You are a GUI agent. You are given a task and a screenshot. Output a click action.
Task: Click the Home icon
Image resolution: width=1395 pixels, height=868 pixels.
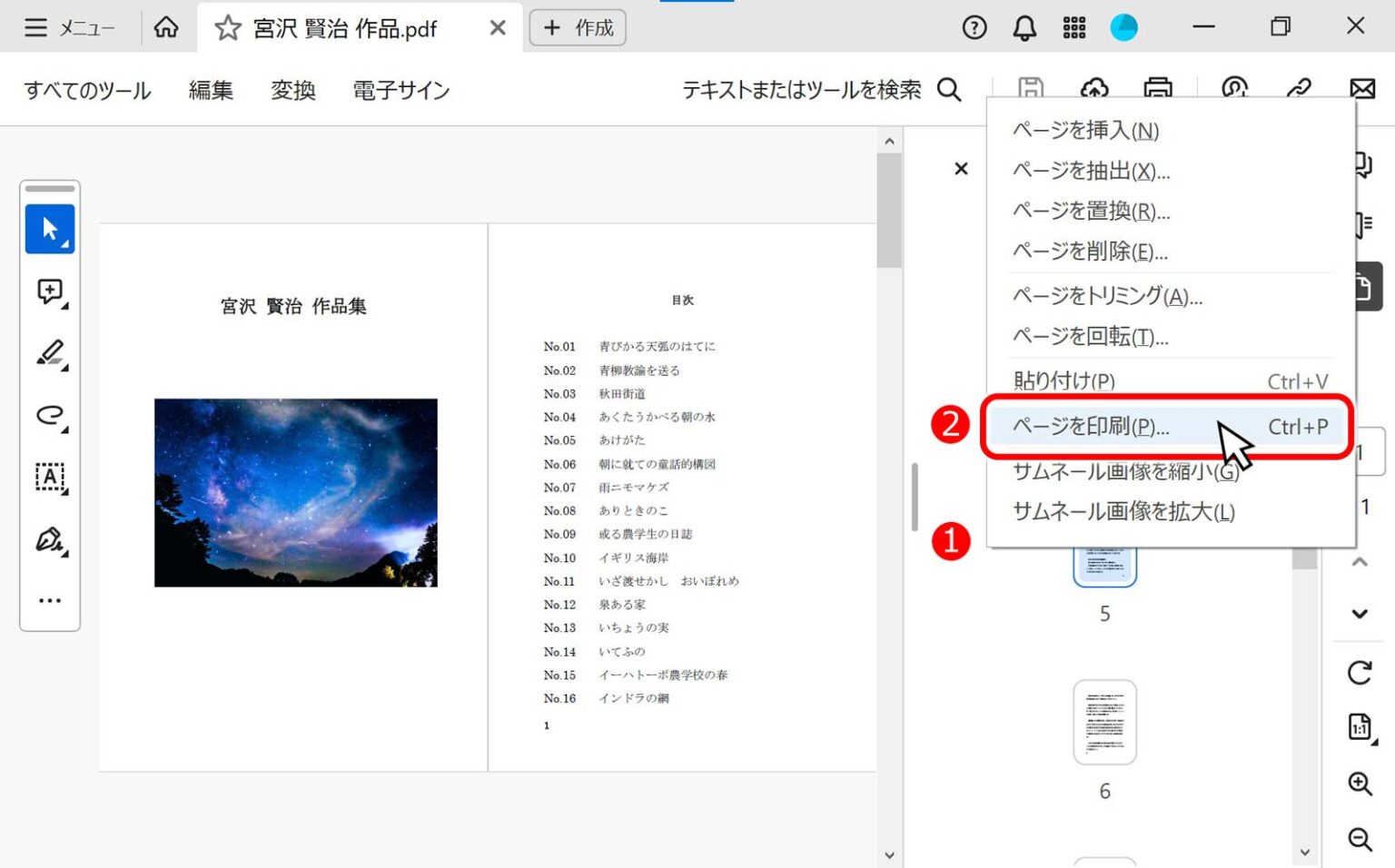coord(166,27)
